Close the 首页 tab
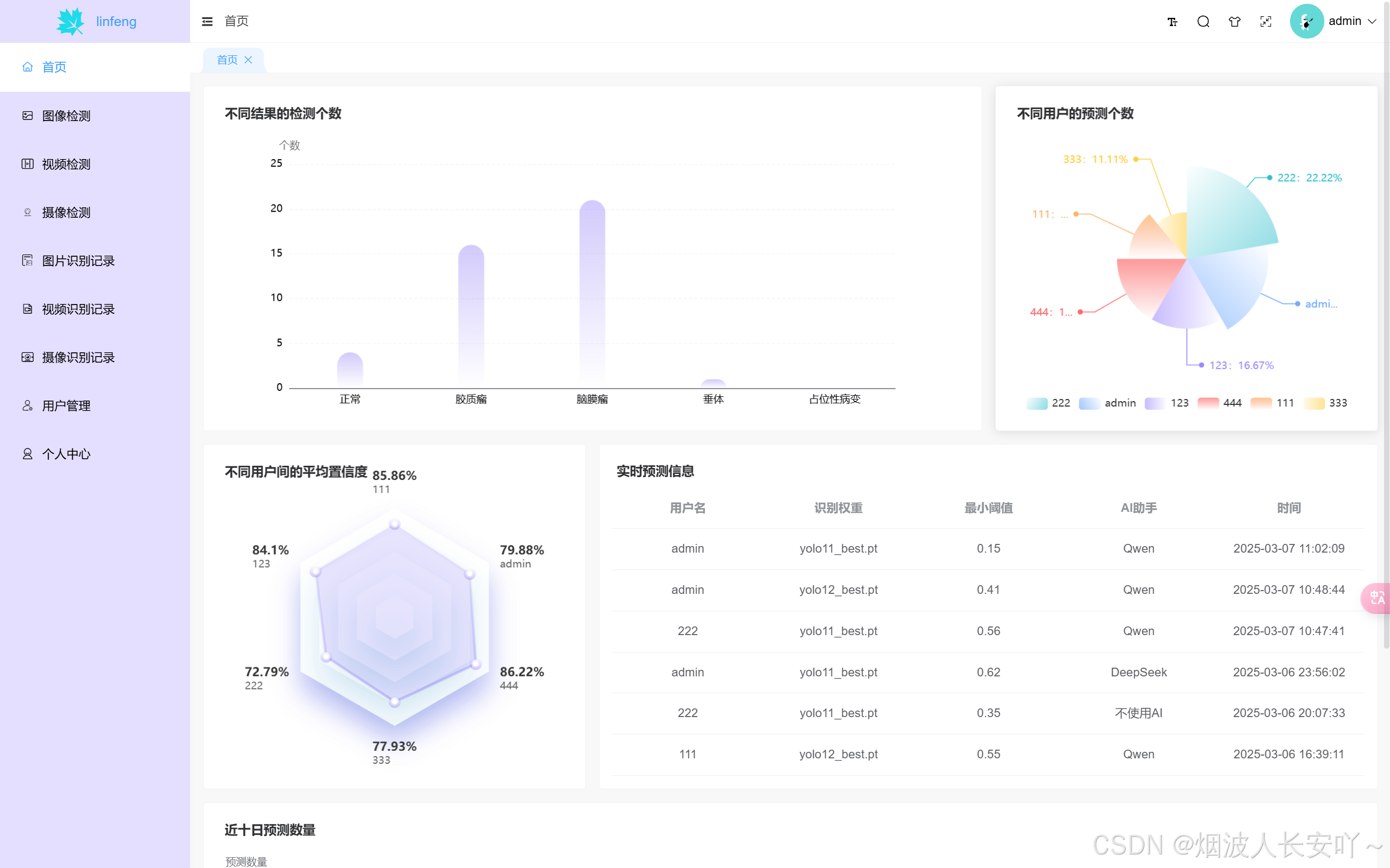Image resolution: width=1390 pixels, height=868 pixels. click(x=248, y=60)
